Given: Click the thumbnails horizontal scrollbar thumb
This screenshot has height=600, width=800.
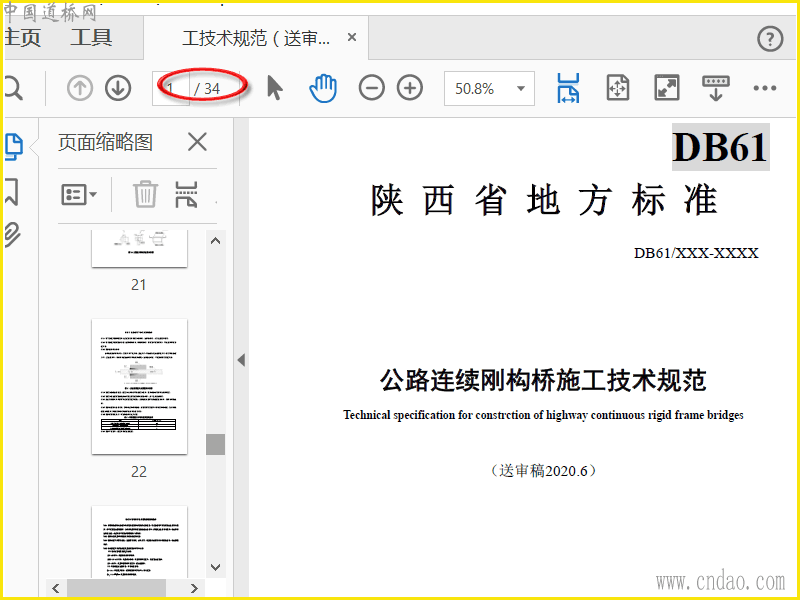Looking at the screenshot, I should [116, 588].
